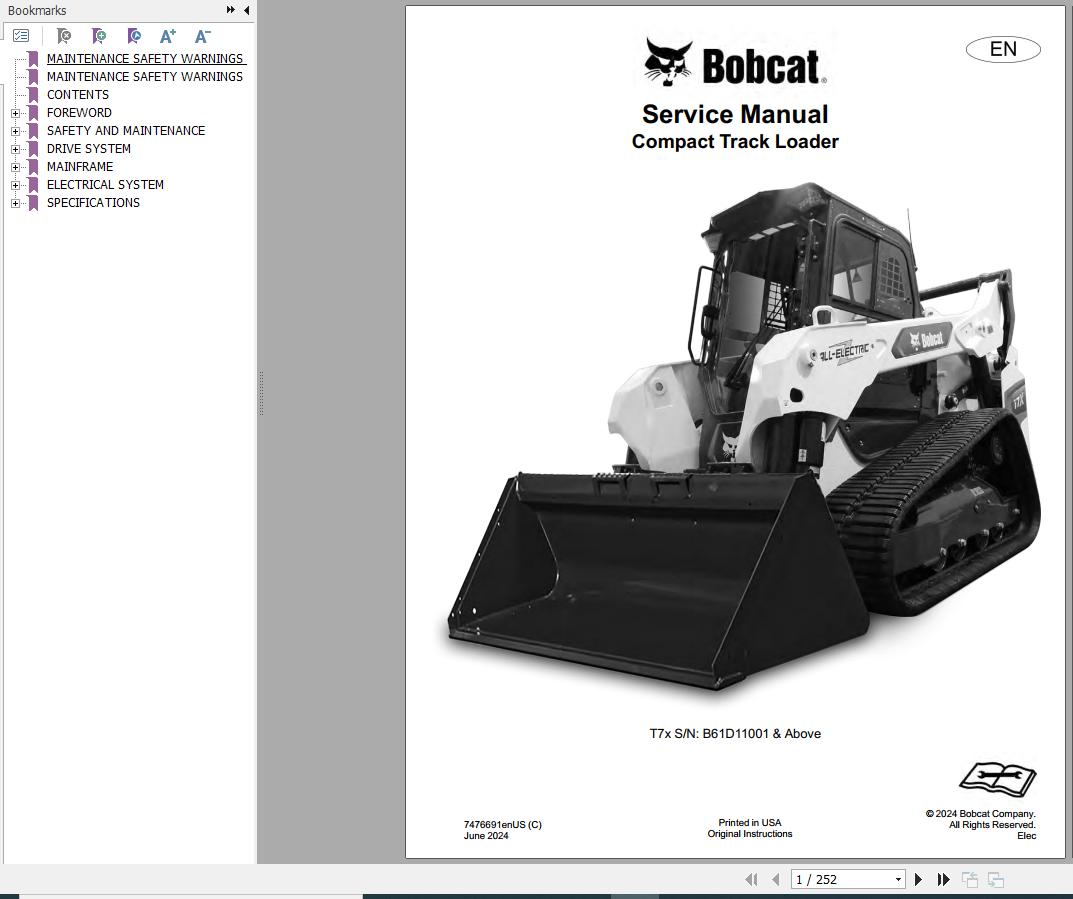Select the second MAINTENANCE SAFETY WARNINGS bookmark
The width and height of the screenshot is (1073, 899).
(144, 77)
